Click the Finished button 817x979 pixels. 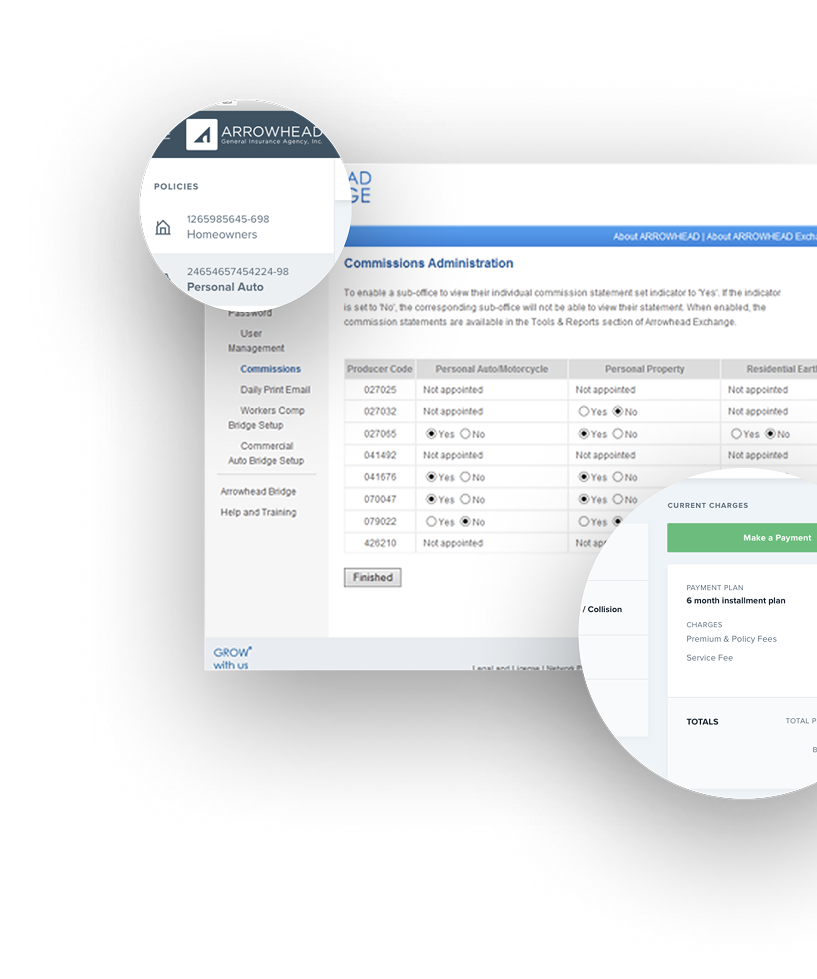point(373,578)
